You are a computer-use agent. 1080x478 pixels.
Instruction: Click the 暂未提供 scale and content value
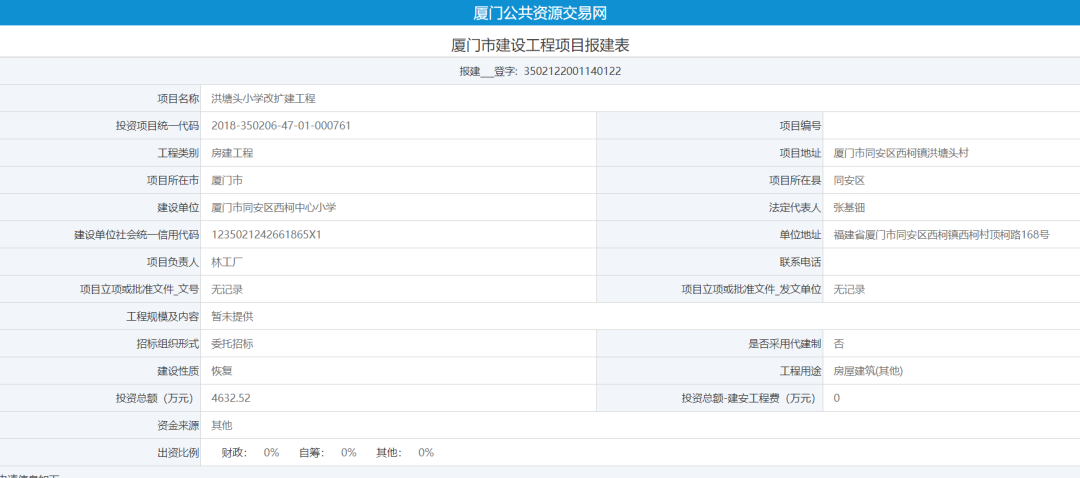(232, 316)
